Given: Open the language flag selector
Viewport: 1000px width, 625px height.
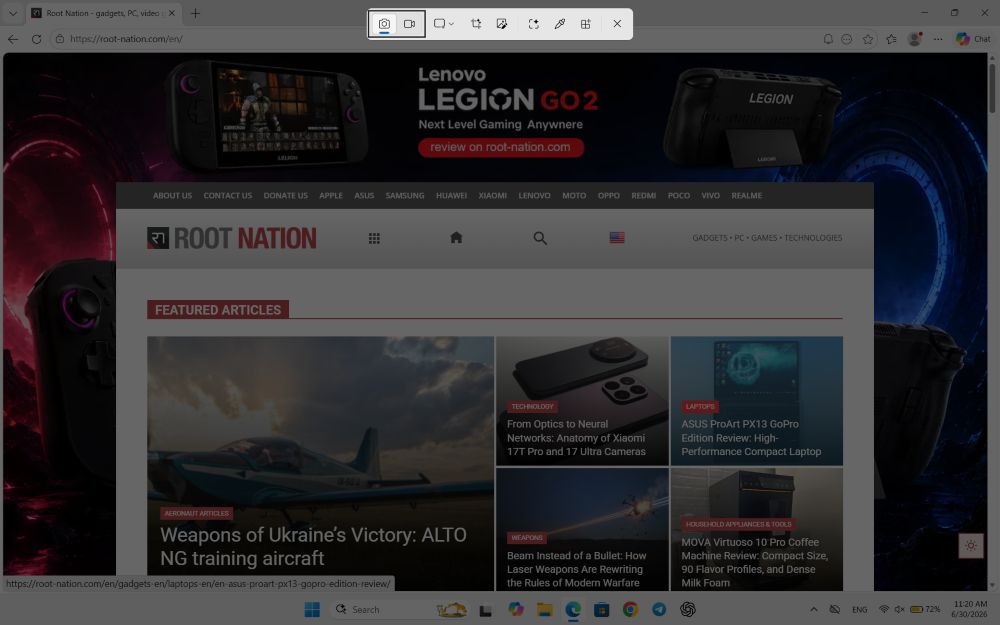Looking at the screenshot, I should (x=617, y=238).
